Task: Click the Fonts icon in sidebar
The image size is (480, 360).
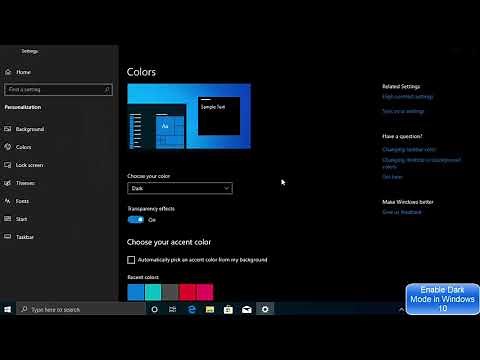Action: 8,201
